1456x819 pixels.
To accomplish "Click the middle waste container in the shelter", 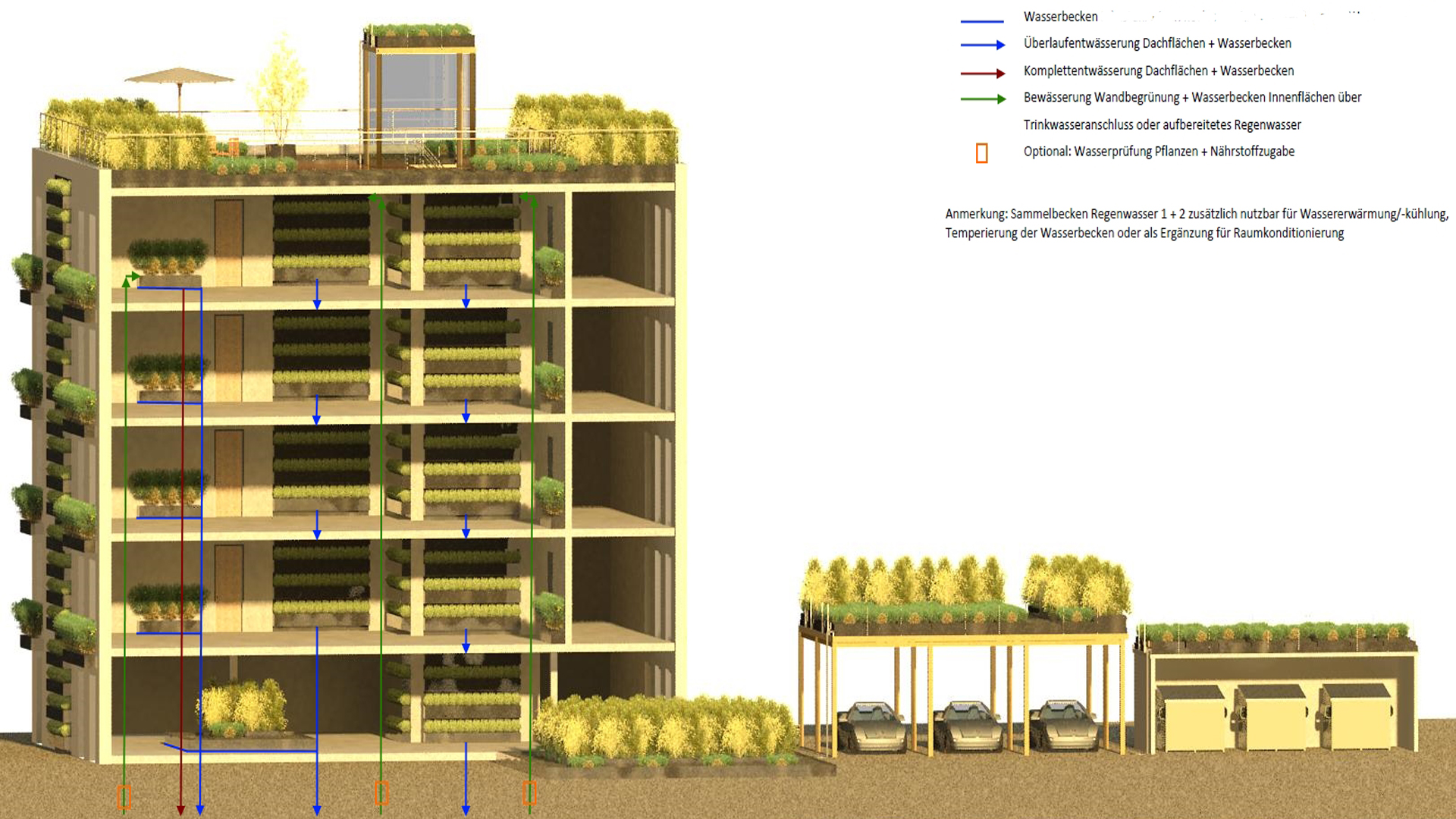I will 1272,717.
